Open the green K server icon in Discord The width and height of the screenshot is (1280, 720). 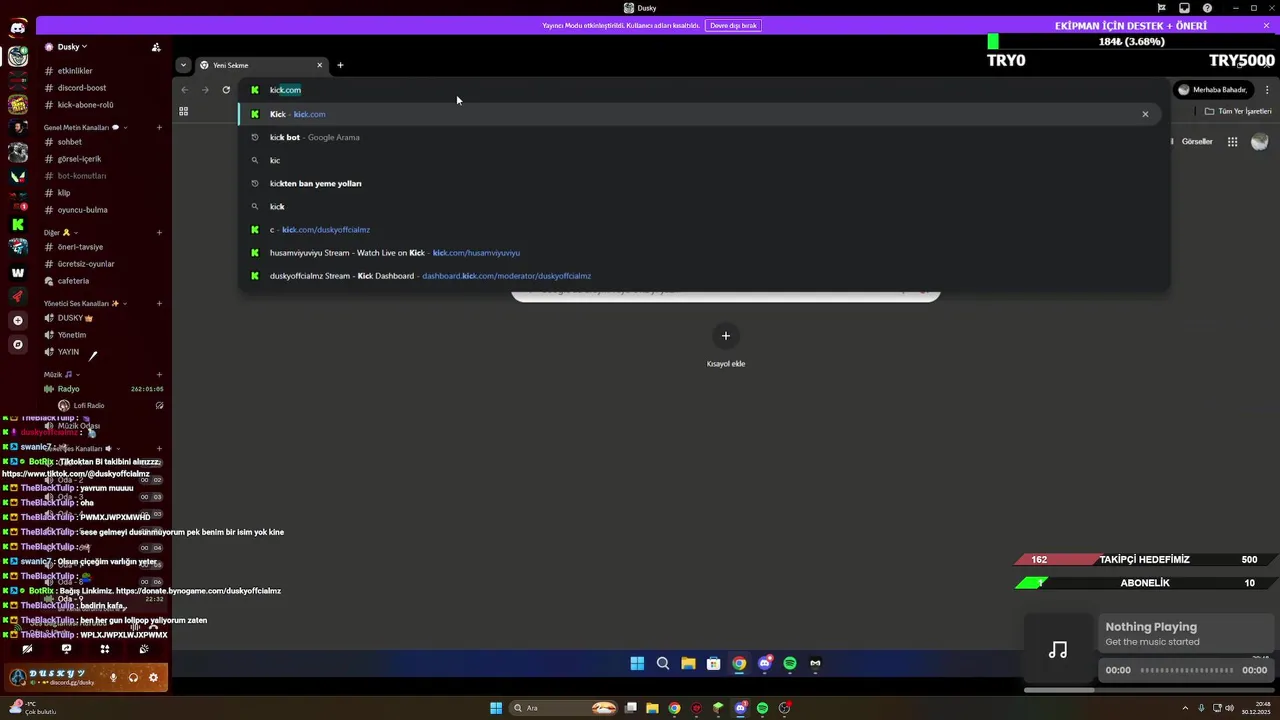pos(17,224)
